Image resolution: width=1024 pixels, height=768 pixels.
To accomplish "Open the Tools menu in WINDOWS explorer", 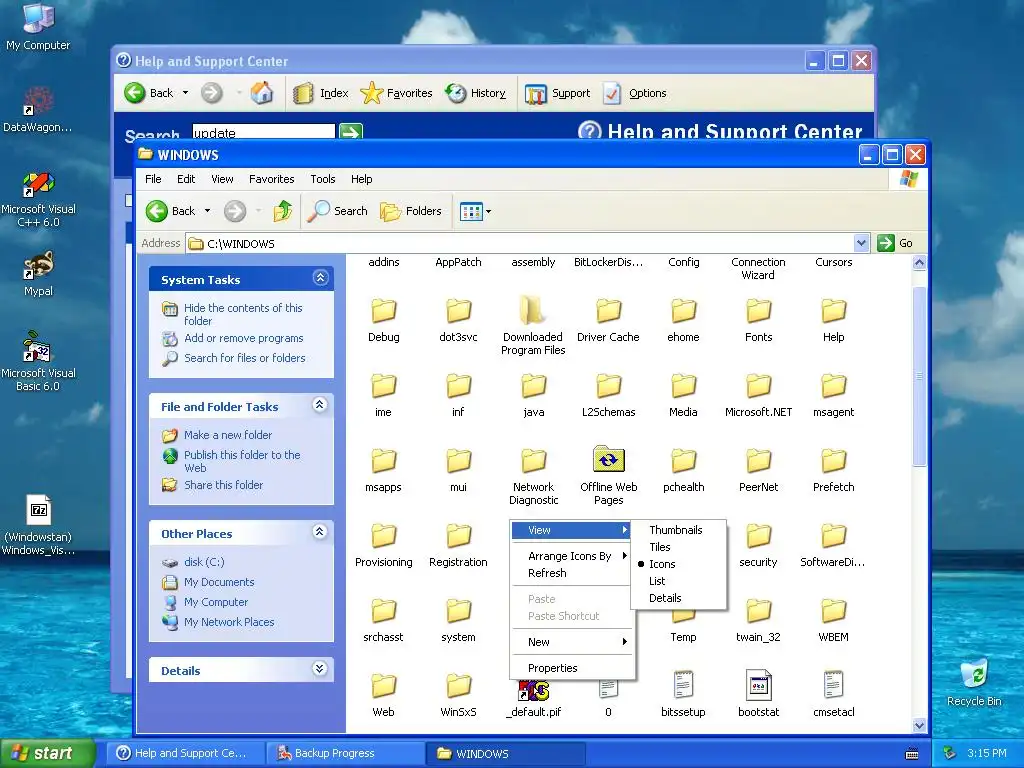I will (323, 179).
